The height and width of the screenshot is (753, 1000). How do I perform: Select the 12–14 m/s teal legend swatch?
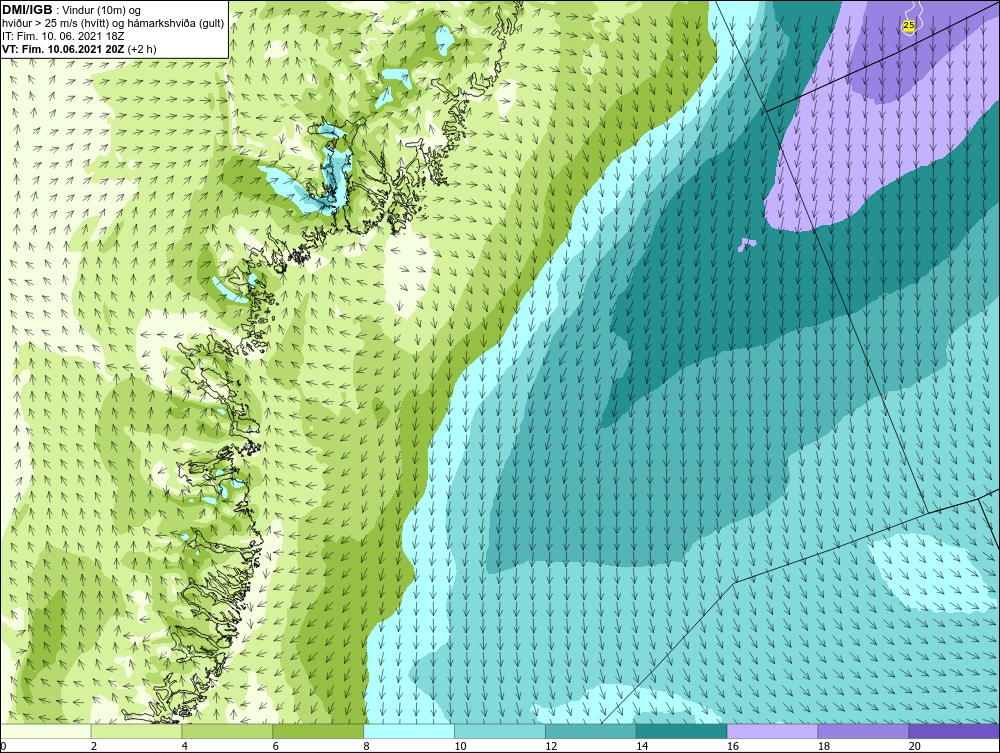point(591,731)
